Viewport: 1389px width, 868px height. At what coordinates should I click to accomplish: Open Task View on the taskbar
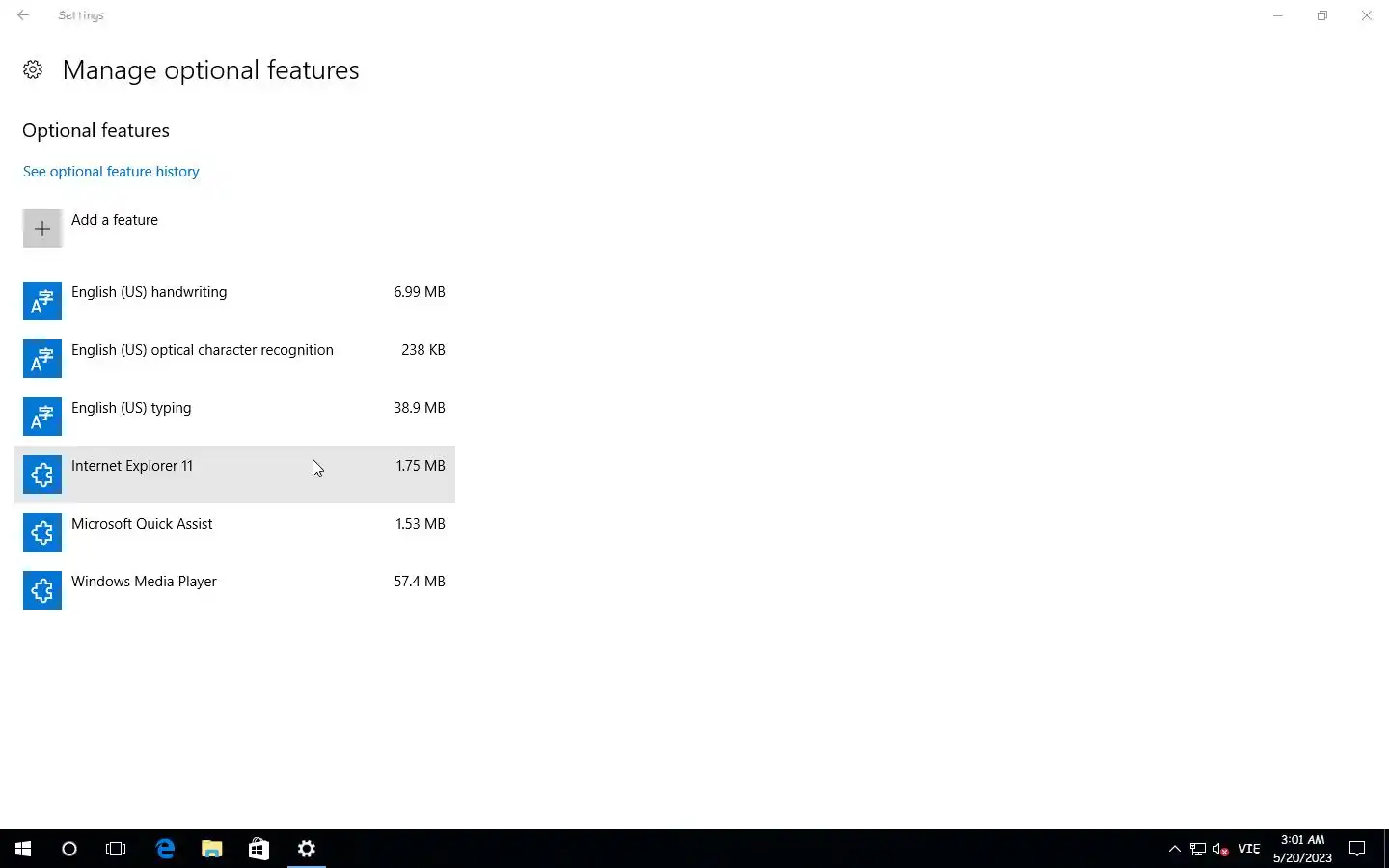[x=116, y=849]
